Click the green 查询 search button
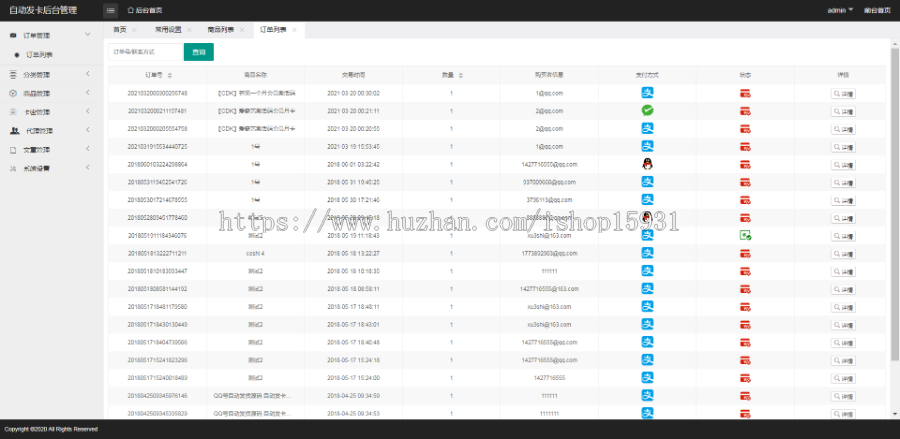This screenshot has height=439, width=900. tap(199, 52)
